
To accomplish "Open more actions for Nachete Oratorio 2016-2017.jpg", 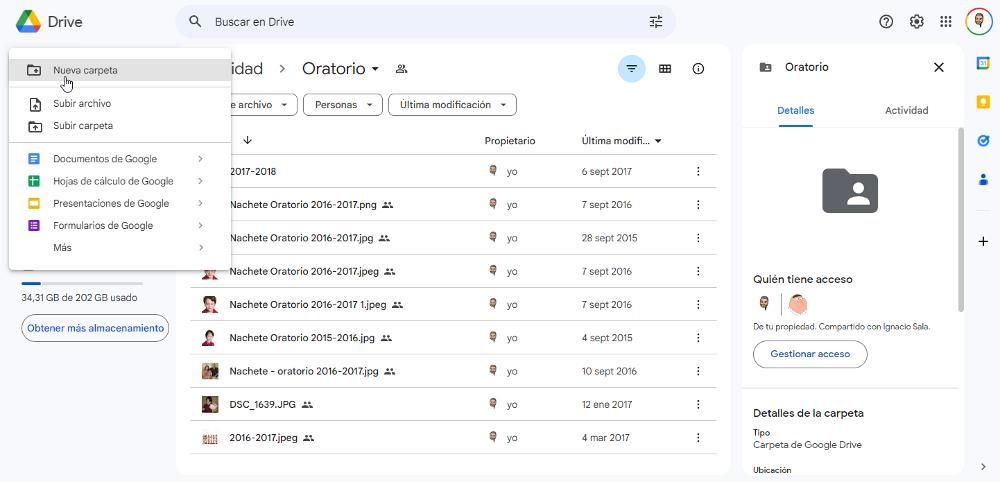I will pyautogui.click(x=698, y=238).
